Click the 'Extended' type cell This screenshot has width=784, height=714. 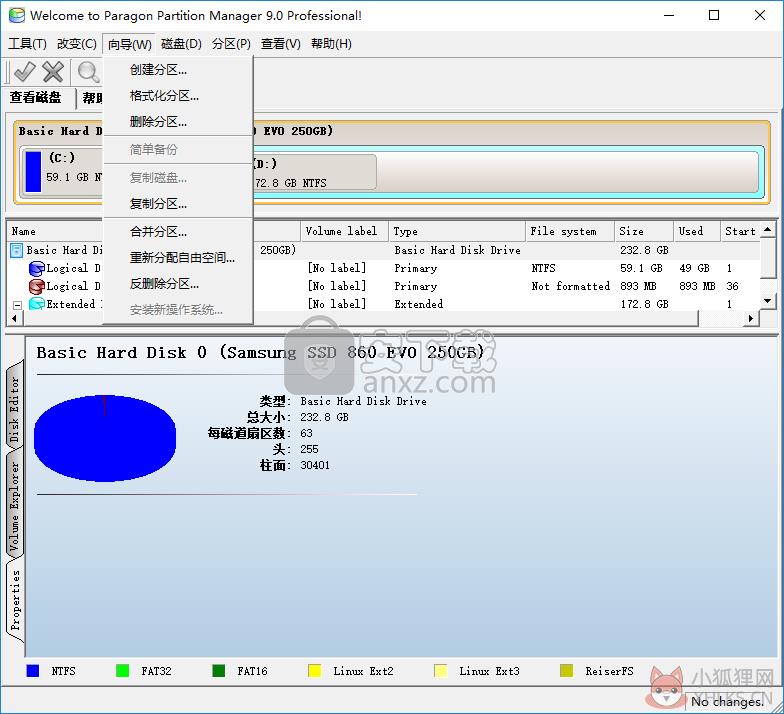[x=418, y=304]
